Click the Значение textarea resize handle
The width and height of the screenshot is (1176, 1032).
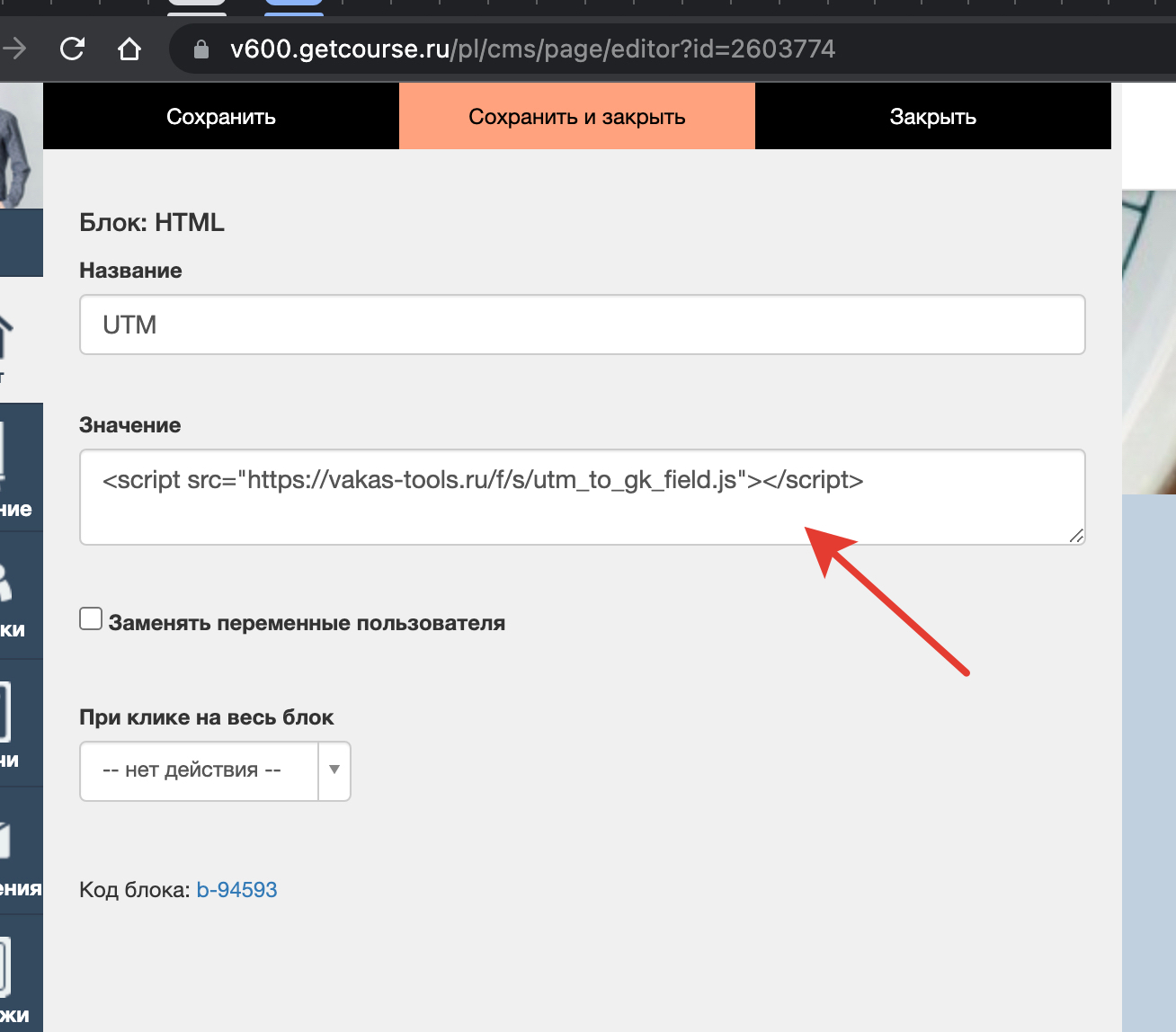(x=1076, y=536)
